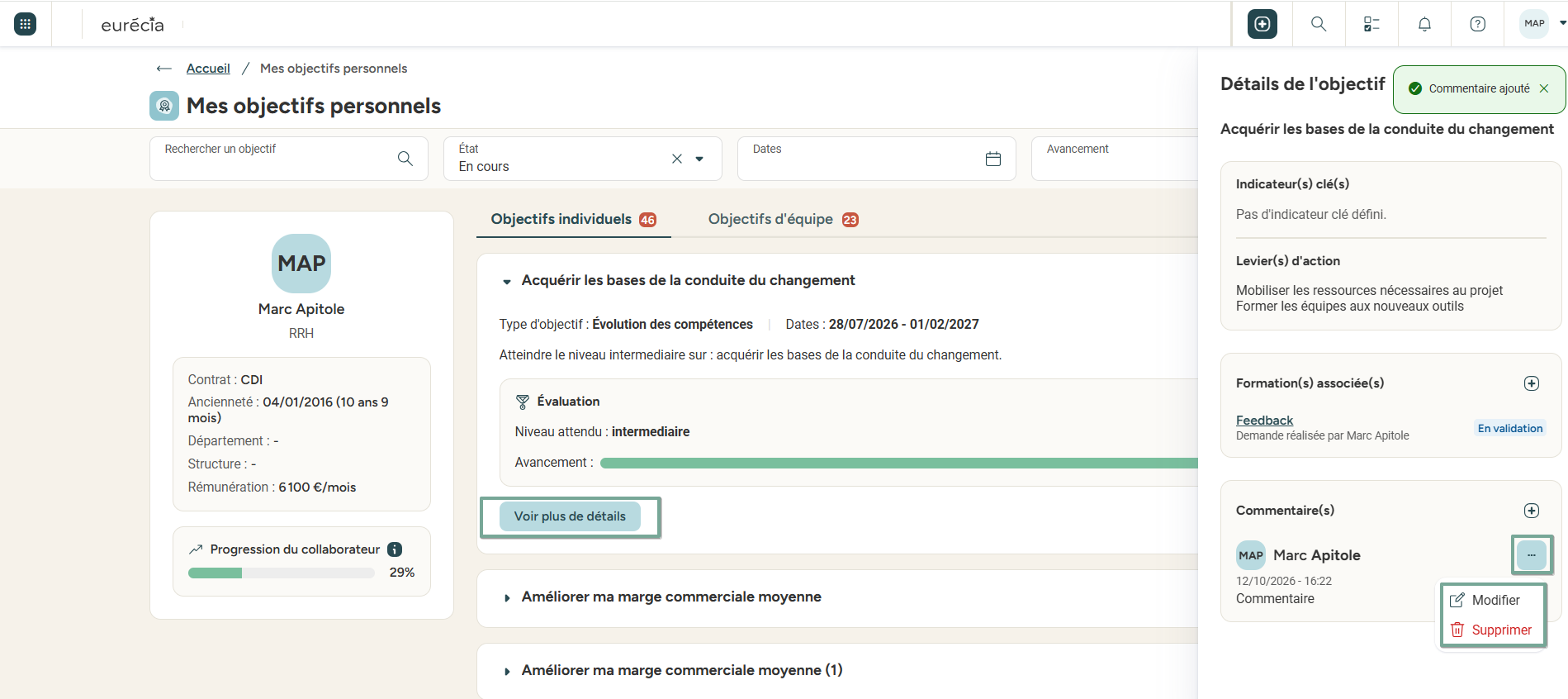The height and width of the screenshot is (699, 1568).
Task: Click the quick add plus icon in header
Action: click(x=1262, y=24)
